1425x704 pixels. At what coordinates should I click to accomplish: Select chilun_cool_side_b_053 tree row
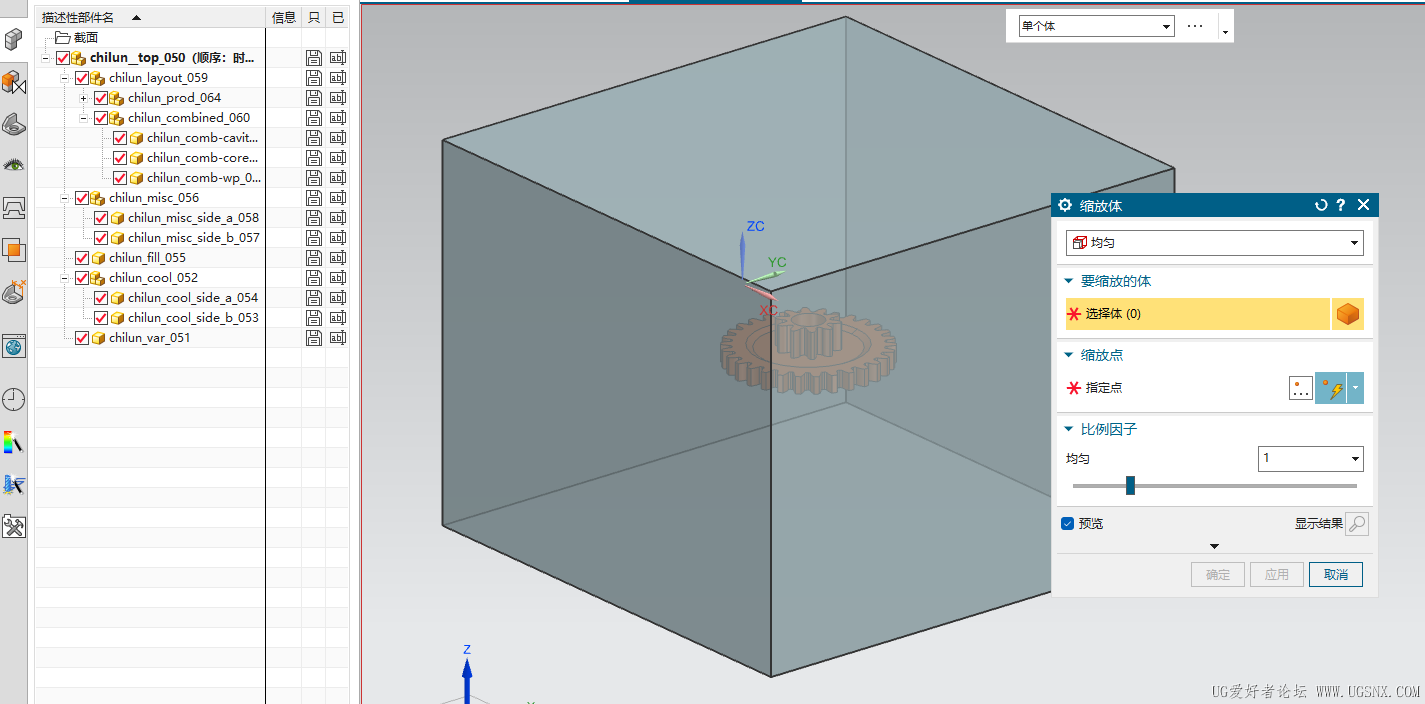[184, 318]
